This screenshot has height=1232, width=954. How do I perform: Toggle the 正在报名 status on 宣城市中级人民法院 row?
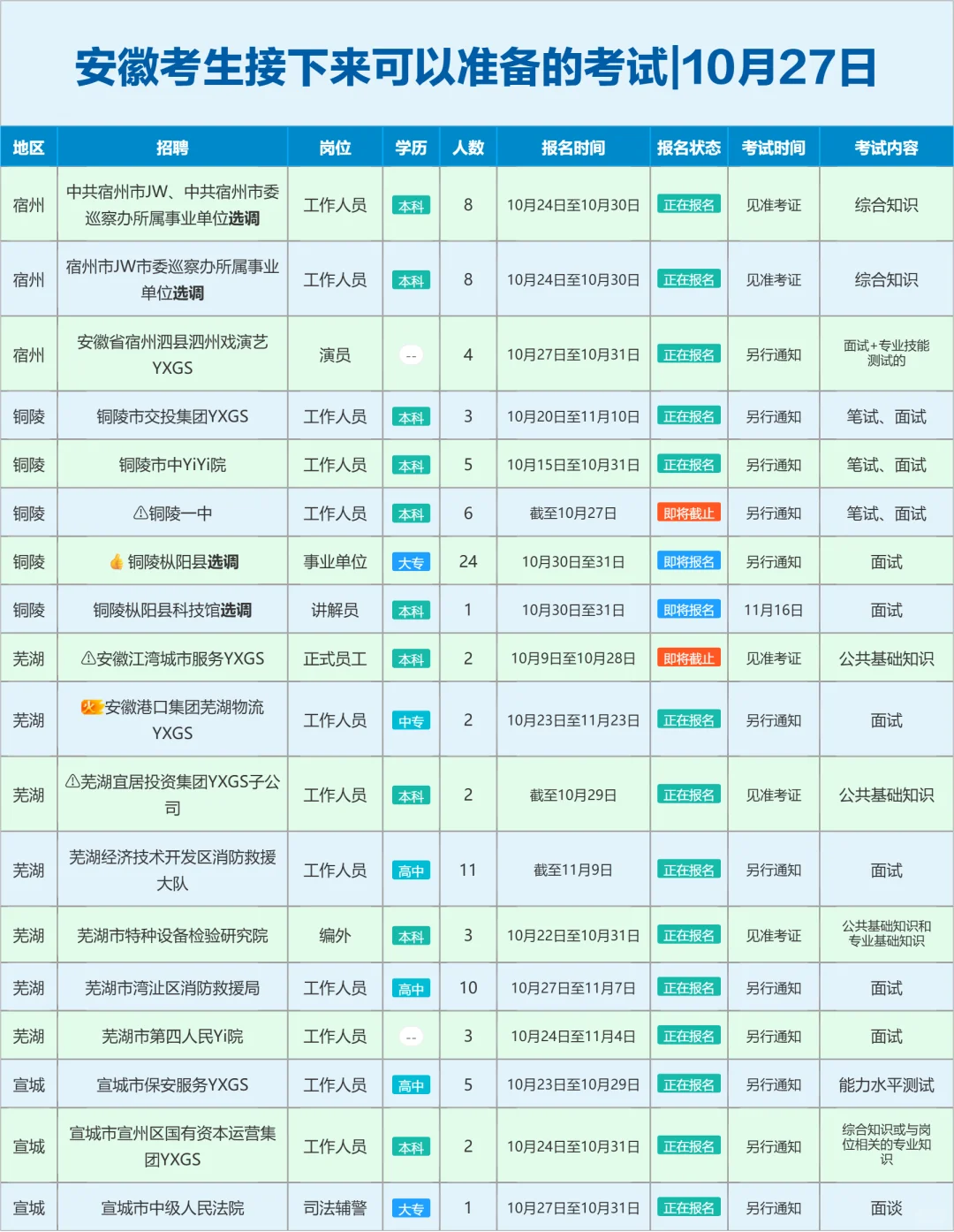(689, 1205)
